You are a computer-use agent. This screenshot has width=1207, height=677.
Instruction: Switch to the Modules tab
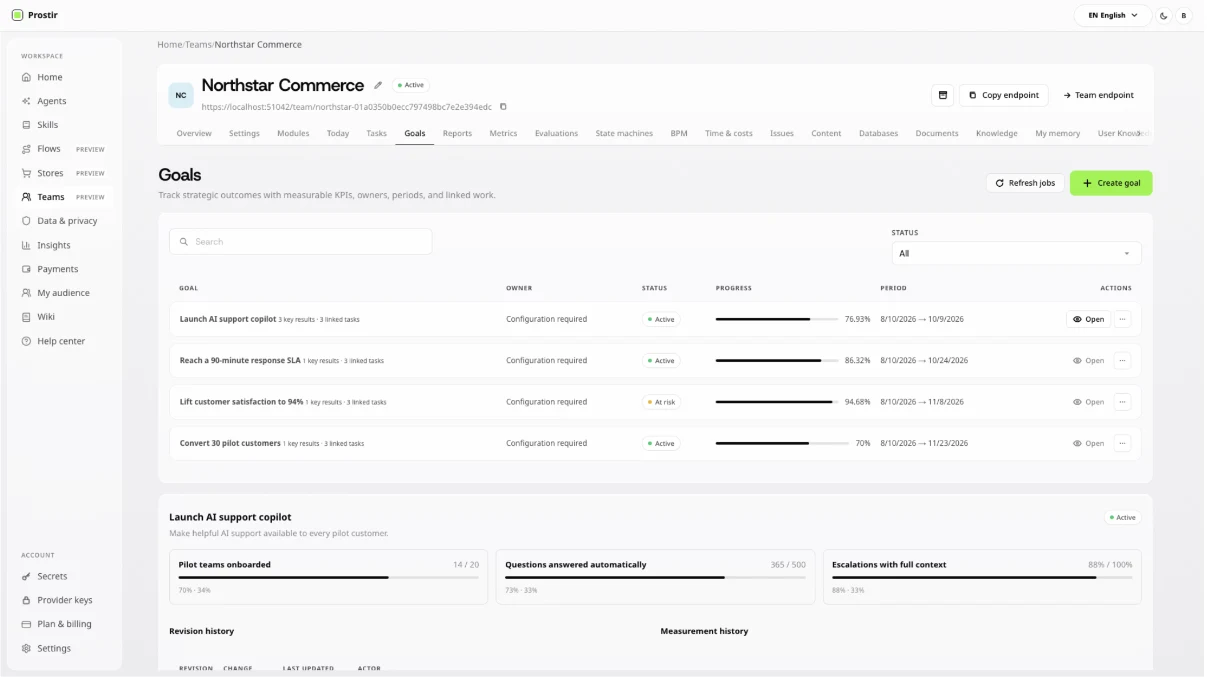pos(293,133)
